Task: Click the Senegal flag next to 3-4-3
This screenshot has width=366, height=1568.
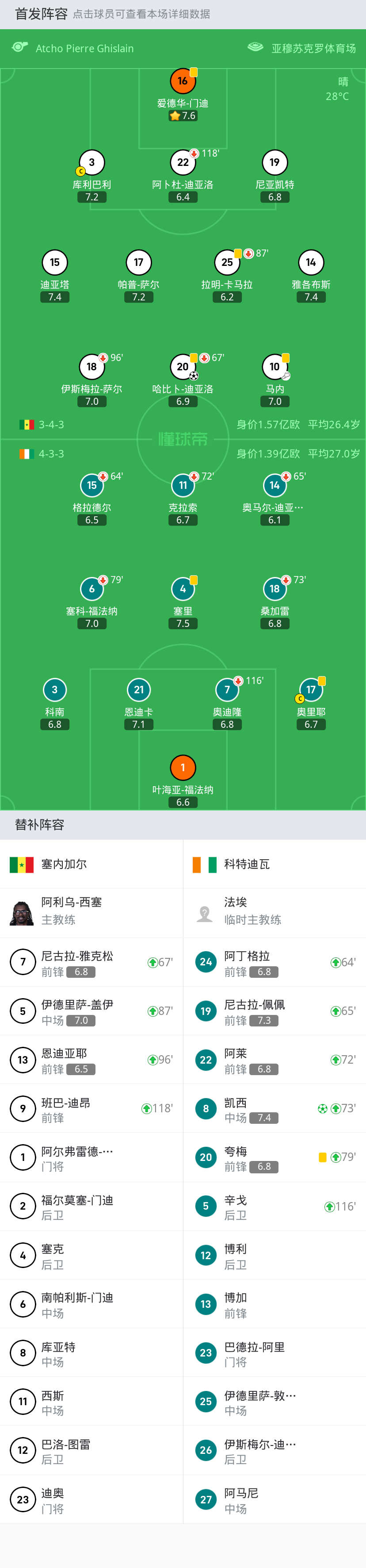Action: click(x=27, y=424)
